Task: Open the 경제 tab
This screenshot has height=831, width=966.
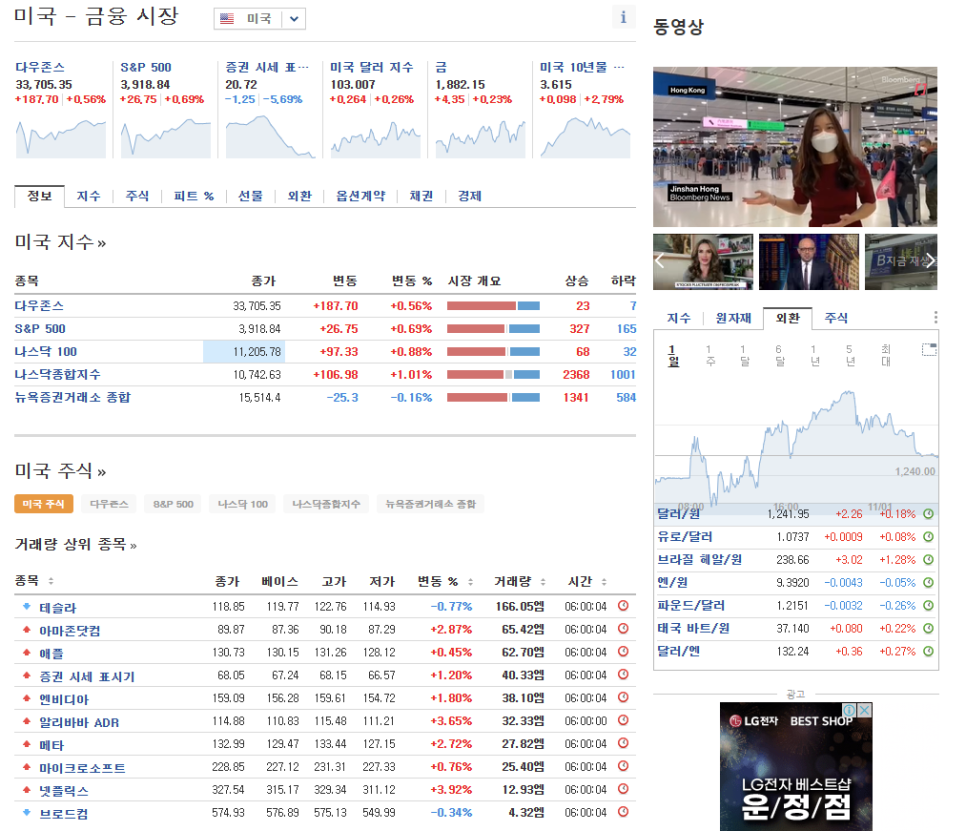Action: click(469, 196)
